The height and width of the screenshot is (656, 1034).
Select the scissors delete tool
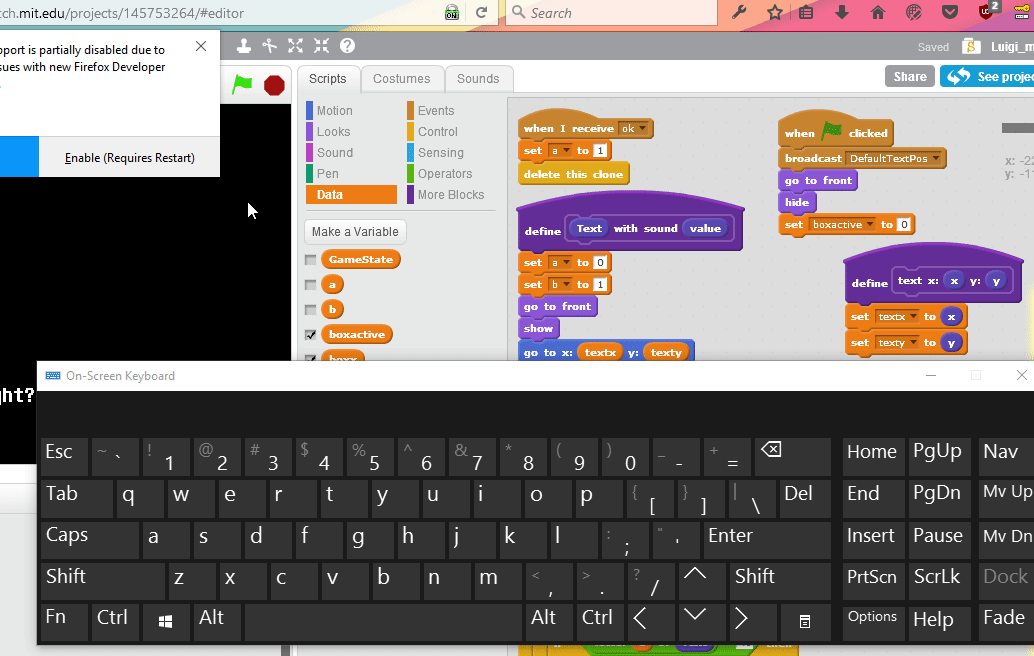(x=269, y=46)
